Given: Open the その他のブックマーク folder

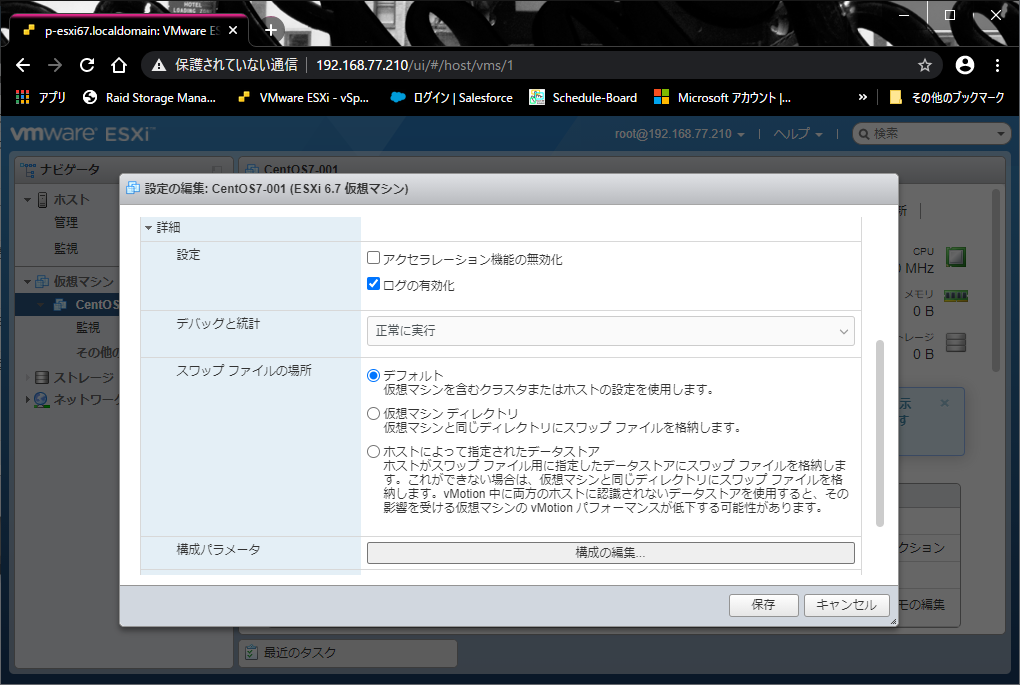Looking at the screenshot, I should pyautogui.click(x=946, y=98).
